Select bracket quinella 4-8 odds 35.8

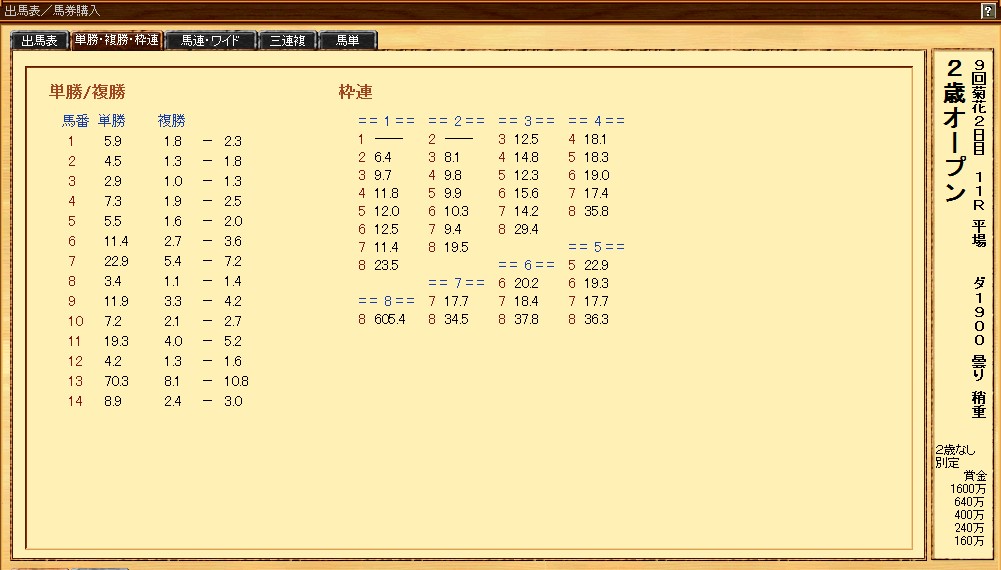597,211
